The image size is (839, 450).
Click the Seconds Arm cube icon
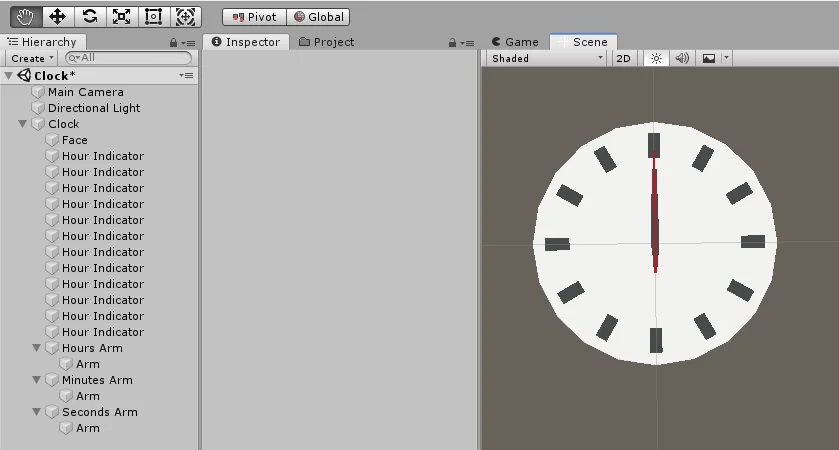click(x=52, y=413)
